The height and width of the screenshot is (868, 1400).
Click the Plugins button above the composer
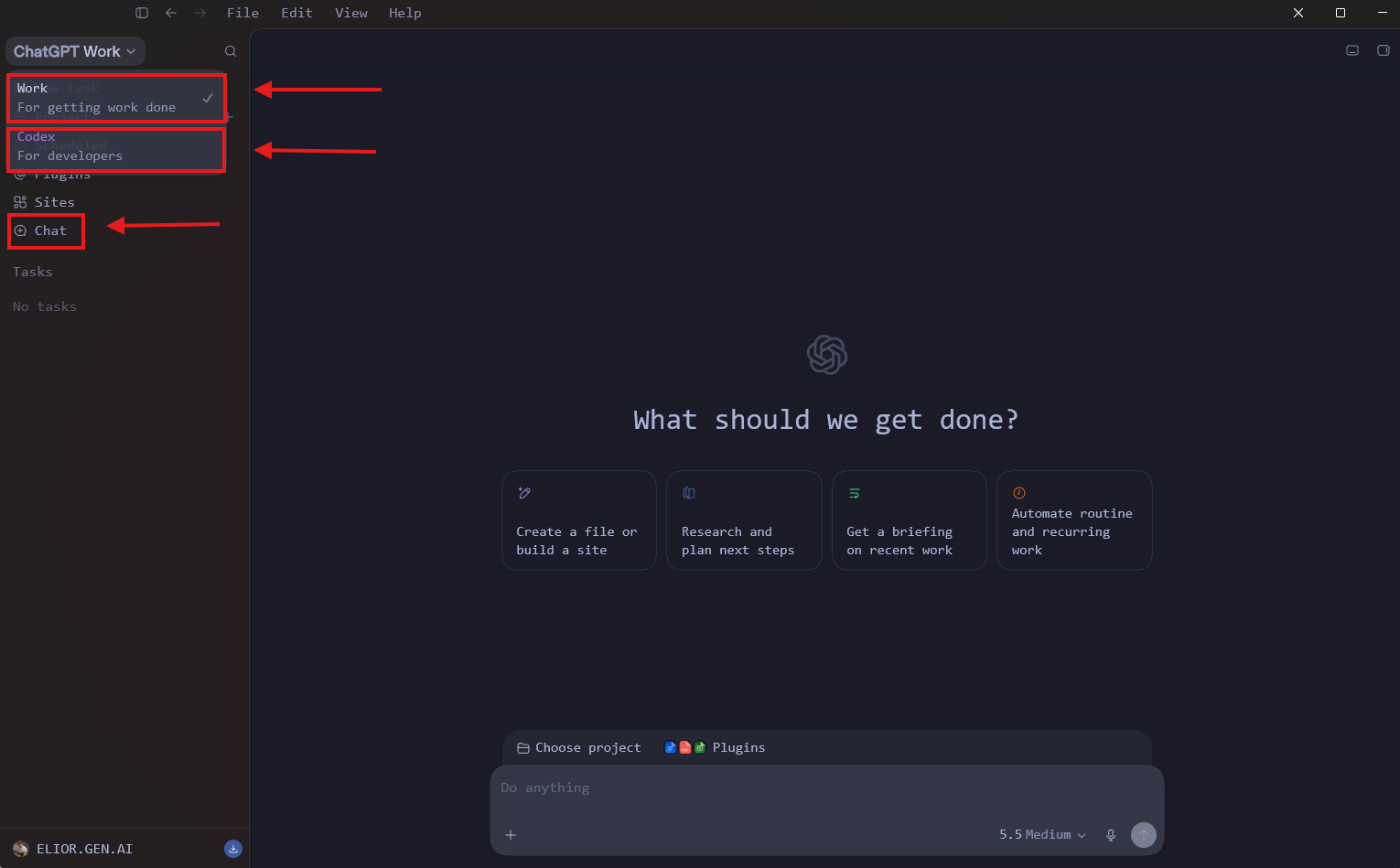[x=715, y=747]
